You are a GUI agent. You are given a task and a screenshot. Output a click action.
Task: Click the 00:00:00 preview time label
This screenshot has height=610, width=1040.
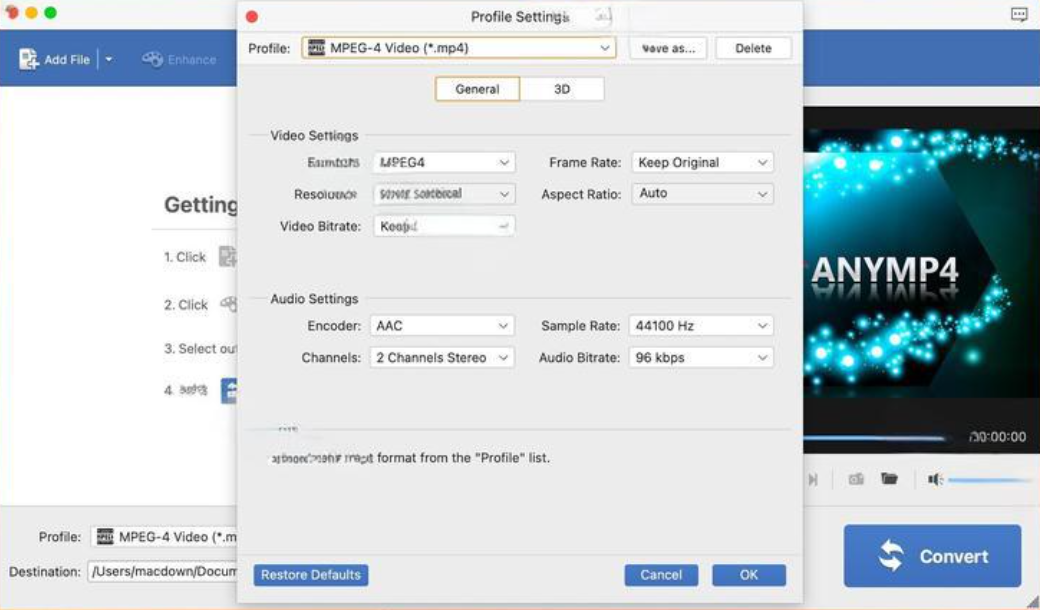(997, 437)
